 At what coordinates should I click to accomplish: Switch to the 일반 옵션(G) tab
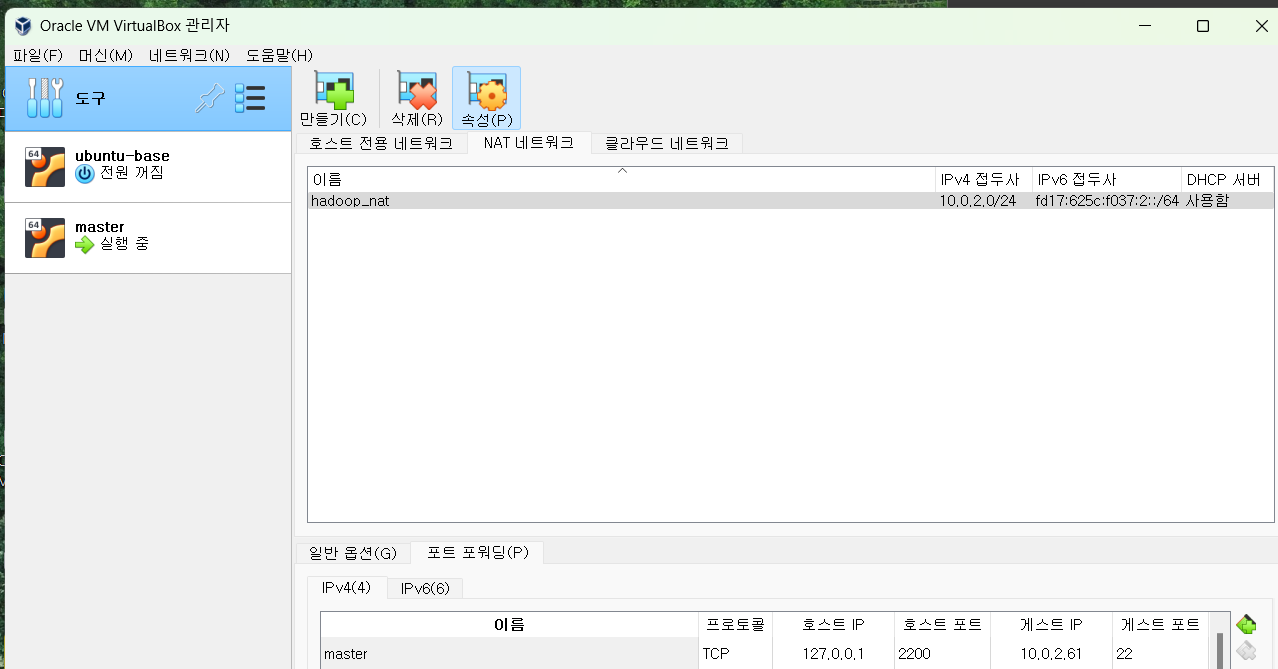coord(353,553)
